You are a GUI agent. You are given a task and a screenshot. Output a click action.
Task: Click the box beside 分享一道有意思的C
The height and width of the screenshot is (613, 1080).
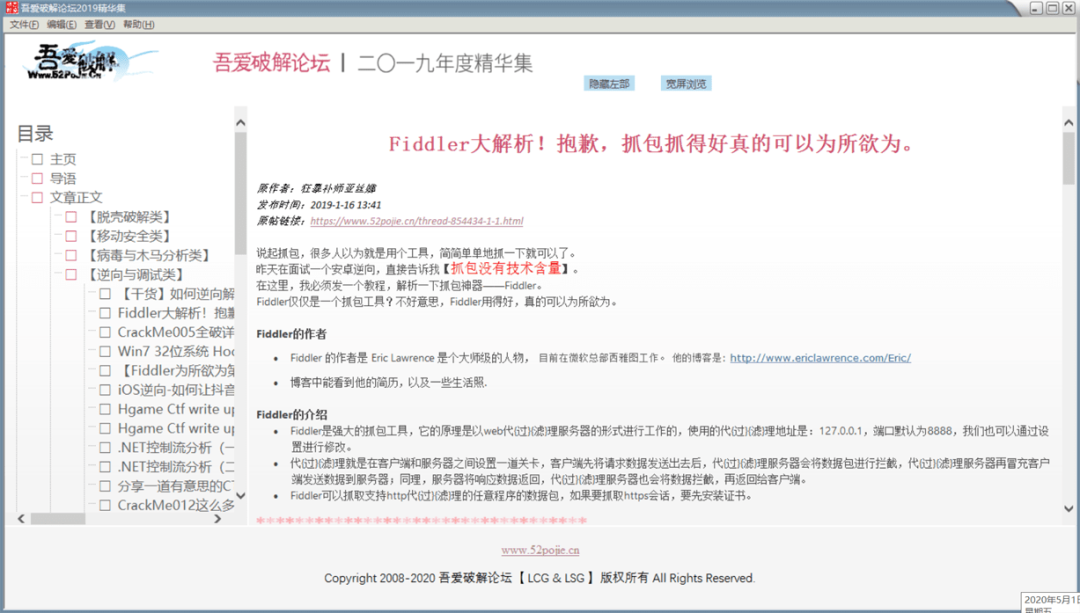click(x=105, y=486)
